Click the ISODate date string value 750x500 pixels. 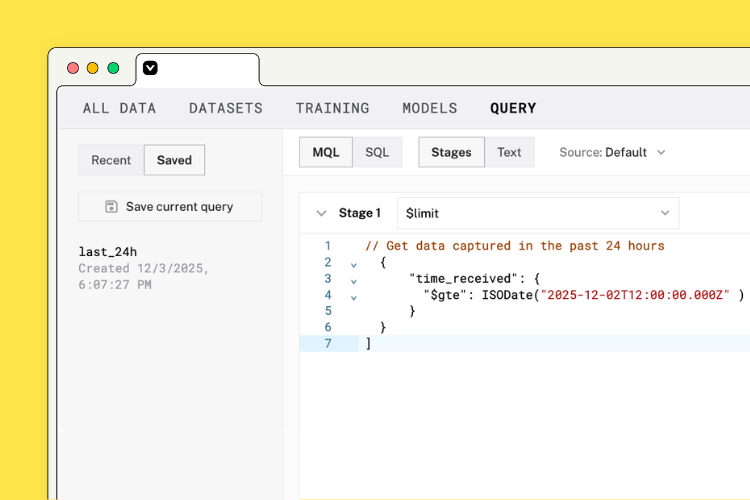(635, 295)
